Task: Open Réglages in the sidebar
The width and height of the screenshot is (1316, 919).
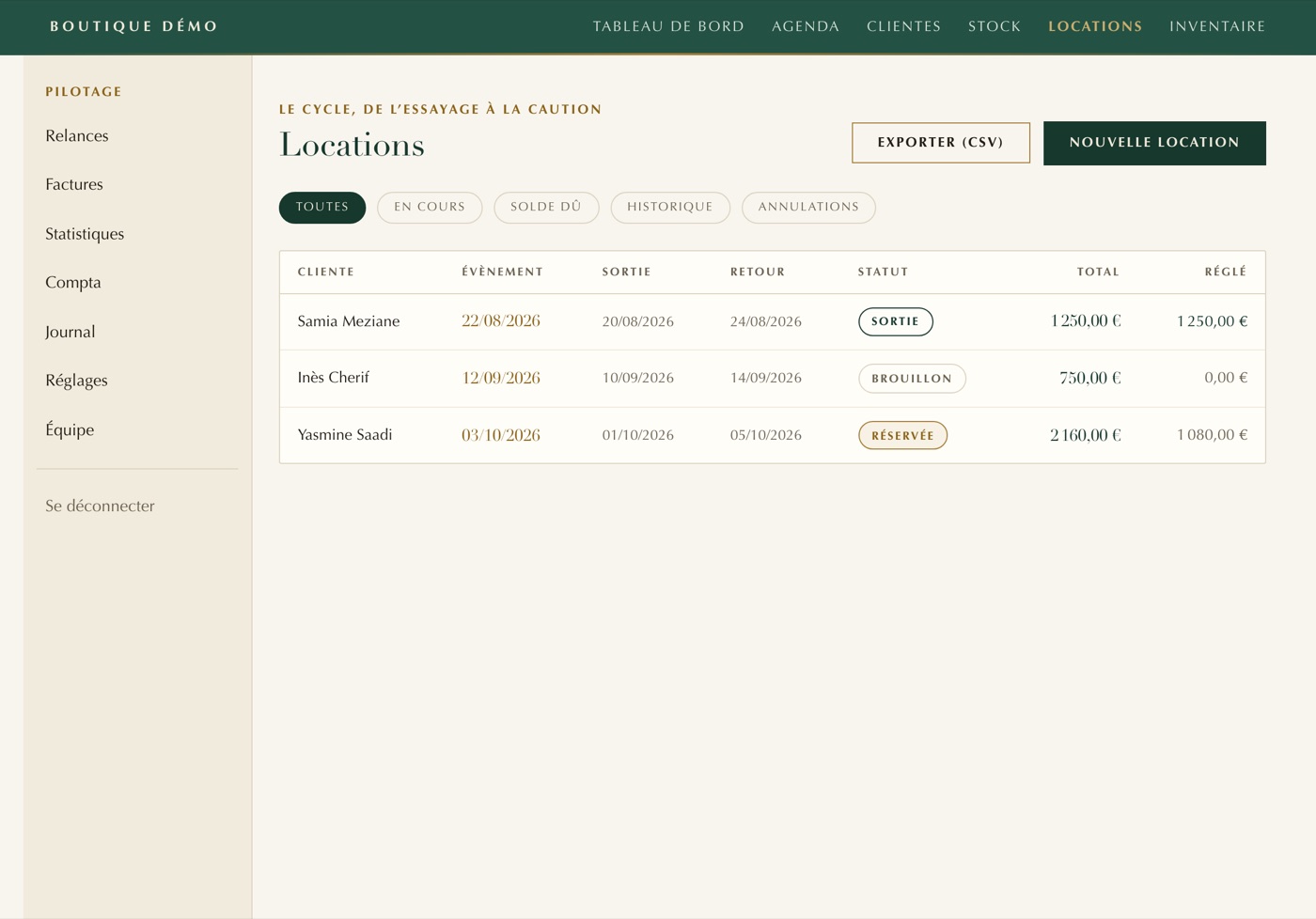Action: [76, 381]
